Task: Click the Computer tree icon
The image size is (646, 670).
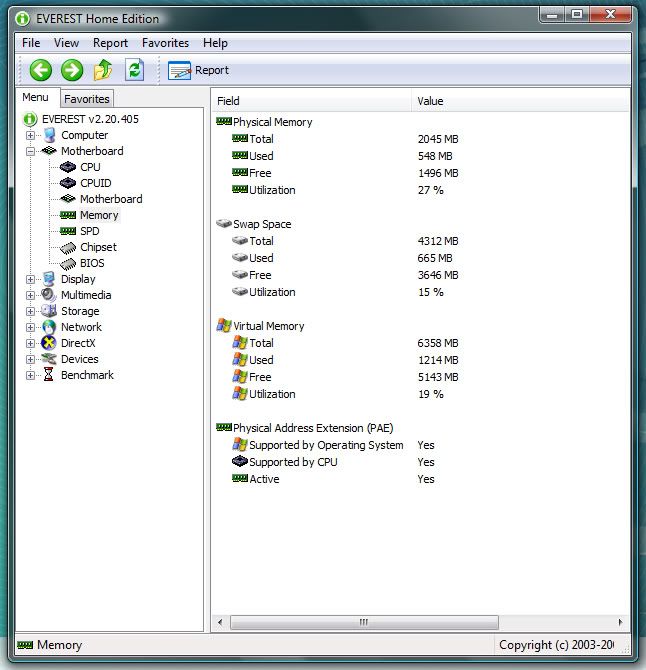Action: pyautogui.click(x=50, y=135)
